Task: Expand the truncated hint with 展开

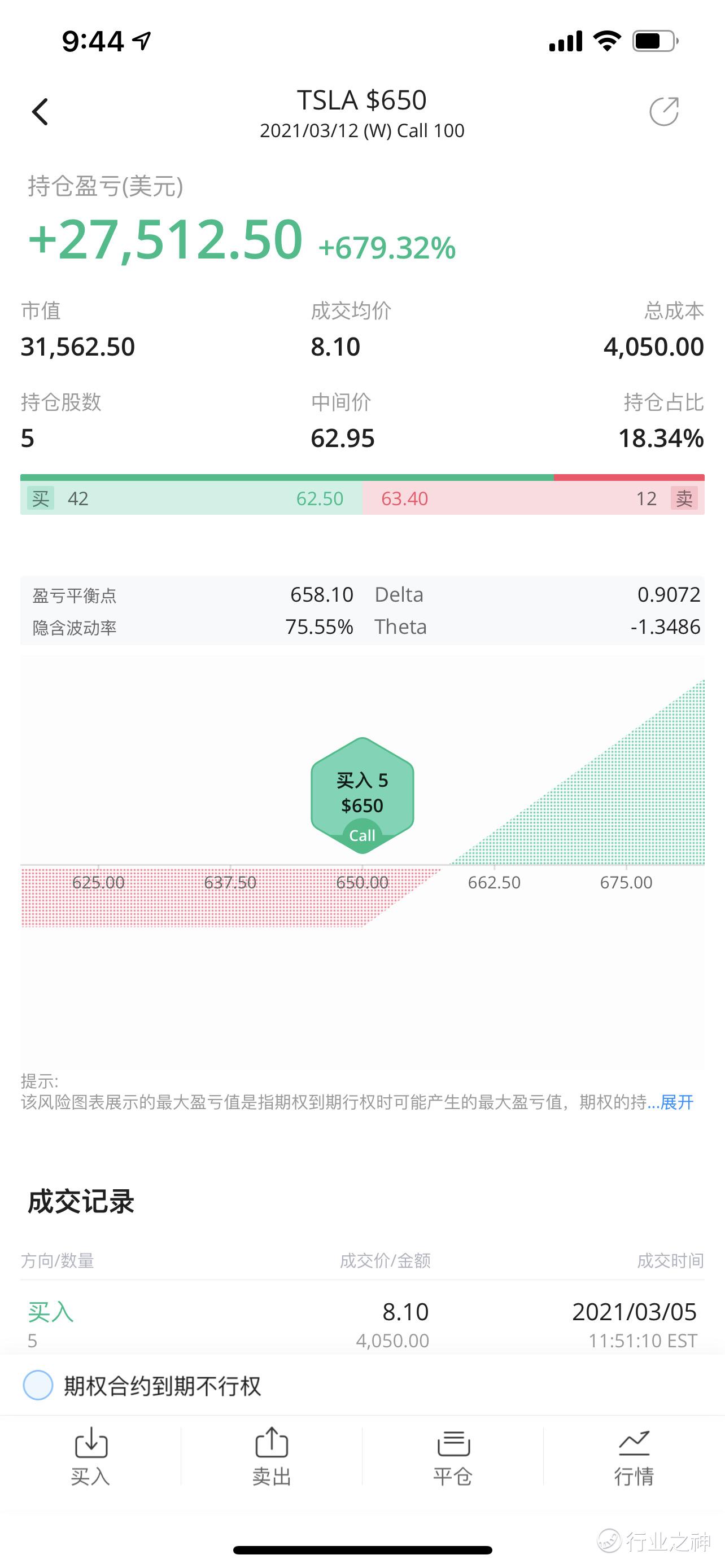Action: pos(677,1102)
